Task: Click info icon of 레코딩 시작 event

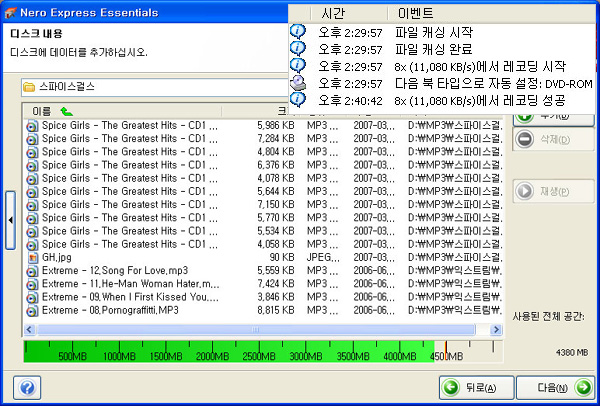Action: 298,65
